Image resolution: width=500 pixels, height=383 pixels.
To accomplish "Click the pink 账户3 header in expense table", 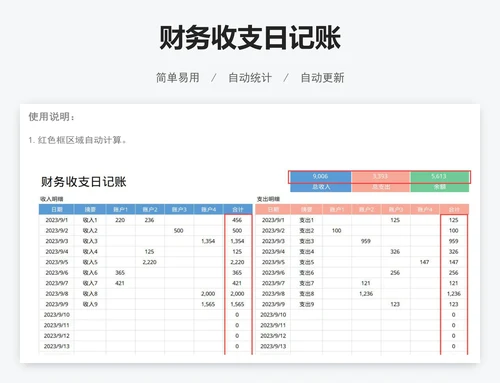I will (x=395, y=209).
